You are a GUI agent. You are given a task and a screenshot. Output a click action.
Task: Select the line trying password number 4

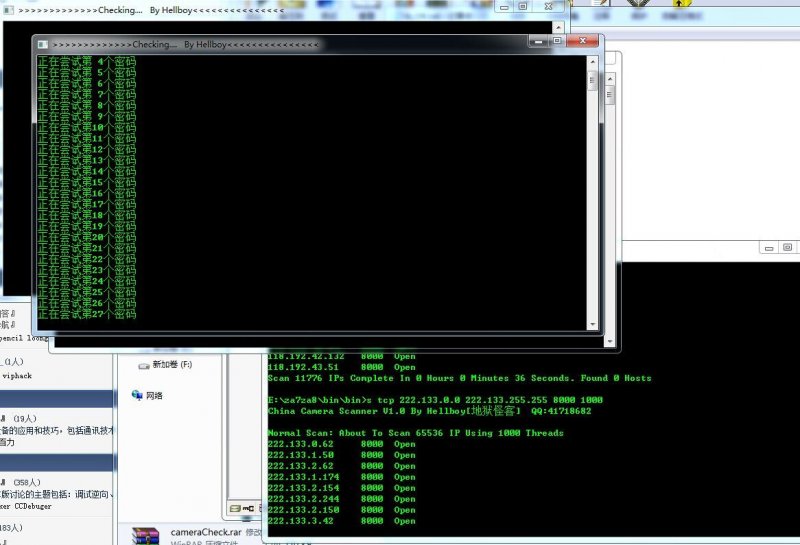click(87, 62)
